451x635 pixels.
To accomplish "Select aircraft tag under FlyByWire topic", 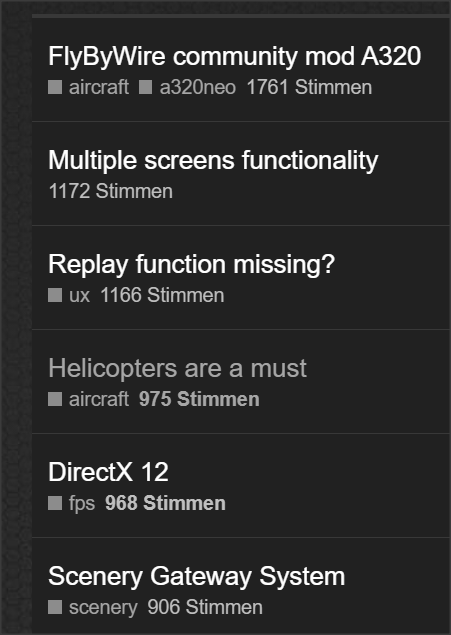I will [99, 87].
